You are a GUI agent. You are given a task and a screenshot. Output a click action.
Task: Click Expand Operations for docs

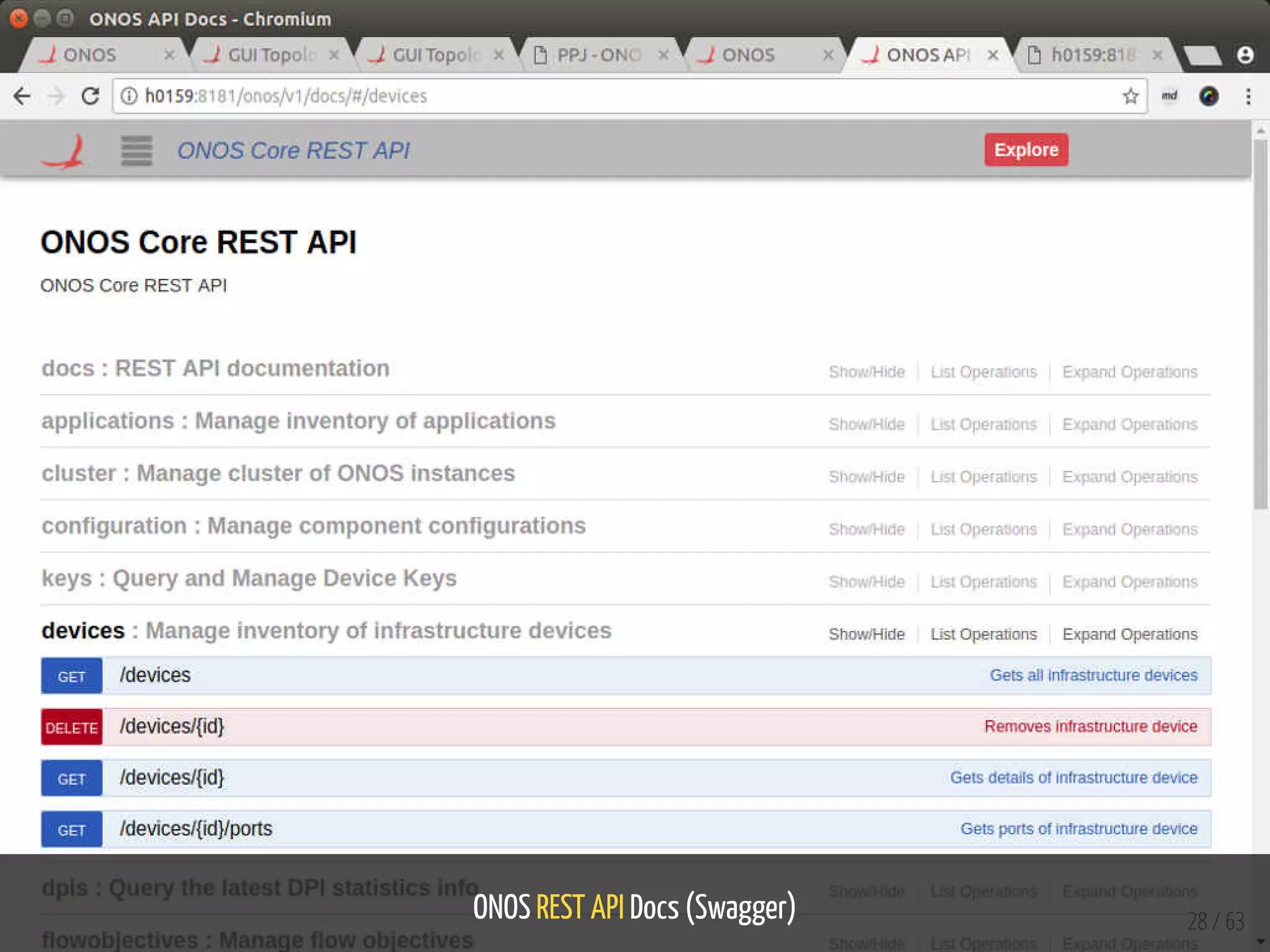pyautogui.click(x=1130, y=372)
